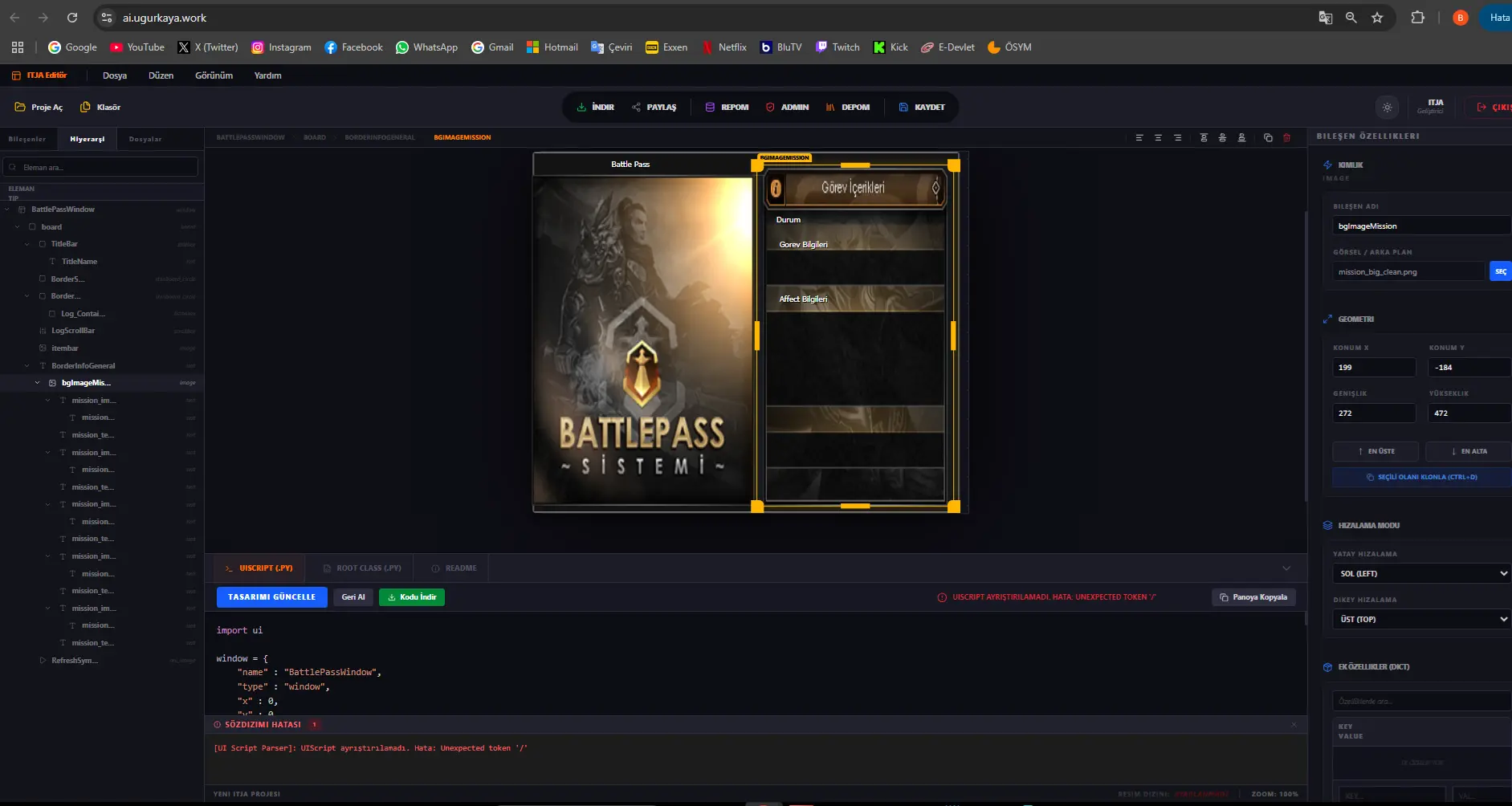Open the WhatsApp bookmark
The image size is (1512, 806).
click(426, 47)
